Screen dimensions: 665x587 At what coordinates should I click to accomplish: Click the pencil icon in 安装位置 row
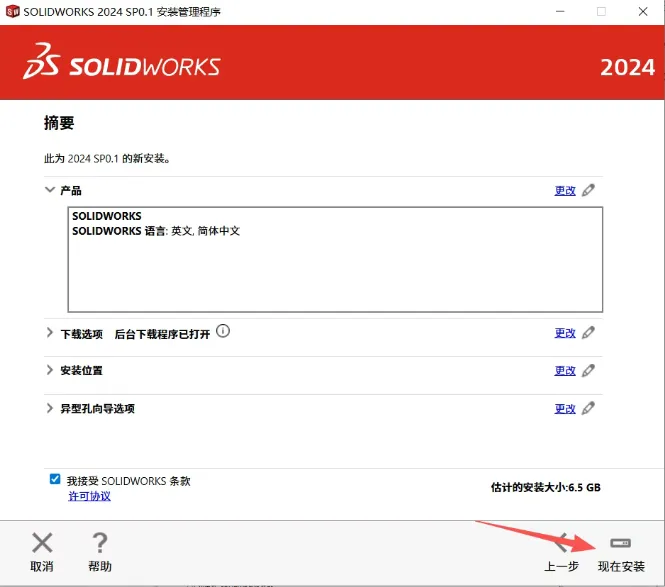tap(588, 371)
